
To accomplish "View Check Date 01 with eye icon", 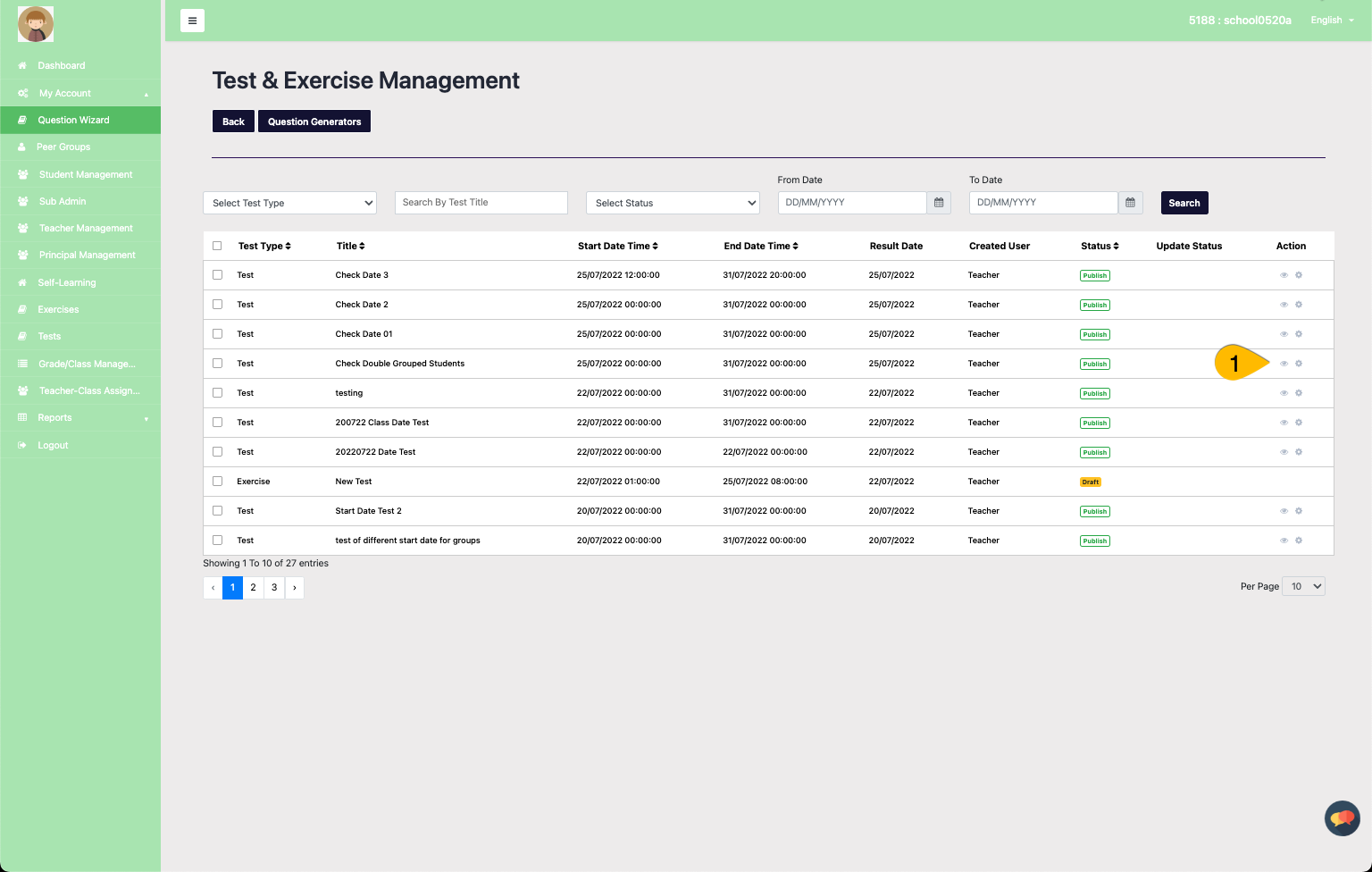I will [1284, 334].
